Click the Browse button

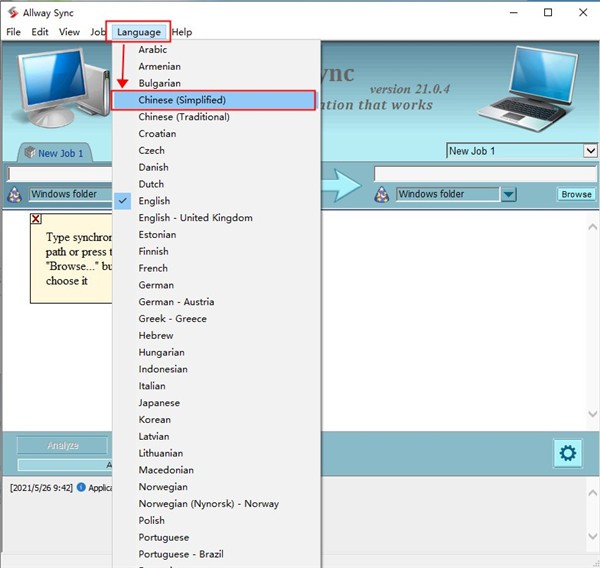pyautogui.click(x=576, y=195)
